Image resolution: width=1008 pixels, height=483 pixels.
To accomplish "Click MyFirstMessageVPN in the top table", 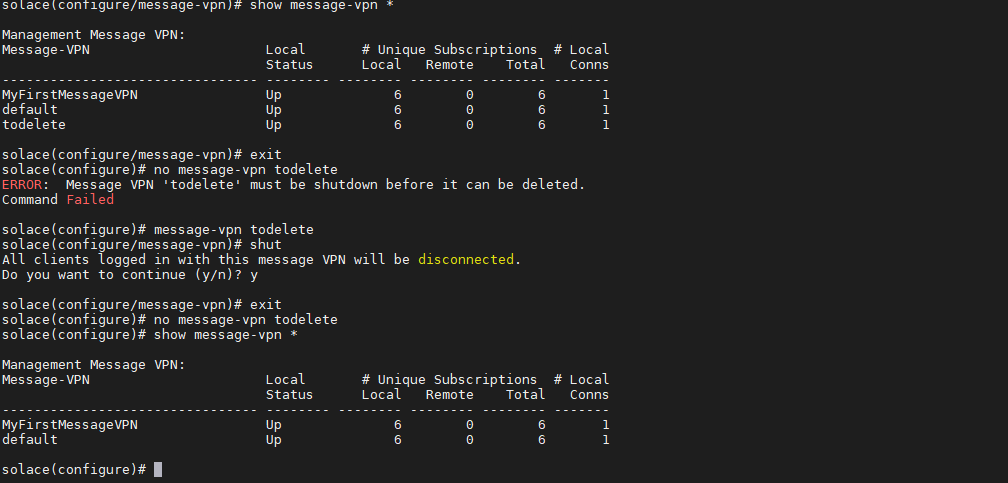I will pyautogui.click(x=69, y=95).
